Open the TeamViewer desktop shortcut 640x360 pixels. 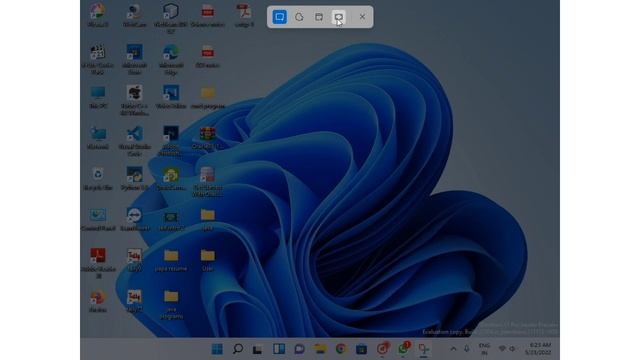coord(135,220)
